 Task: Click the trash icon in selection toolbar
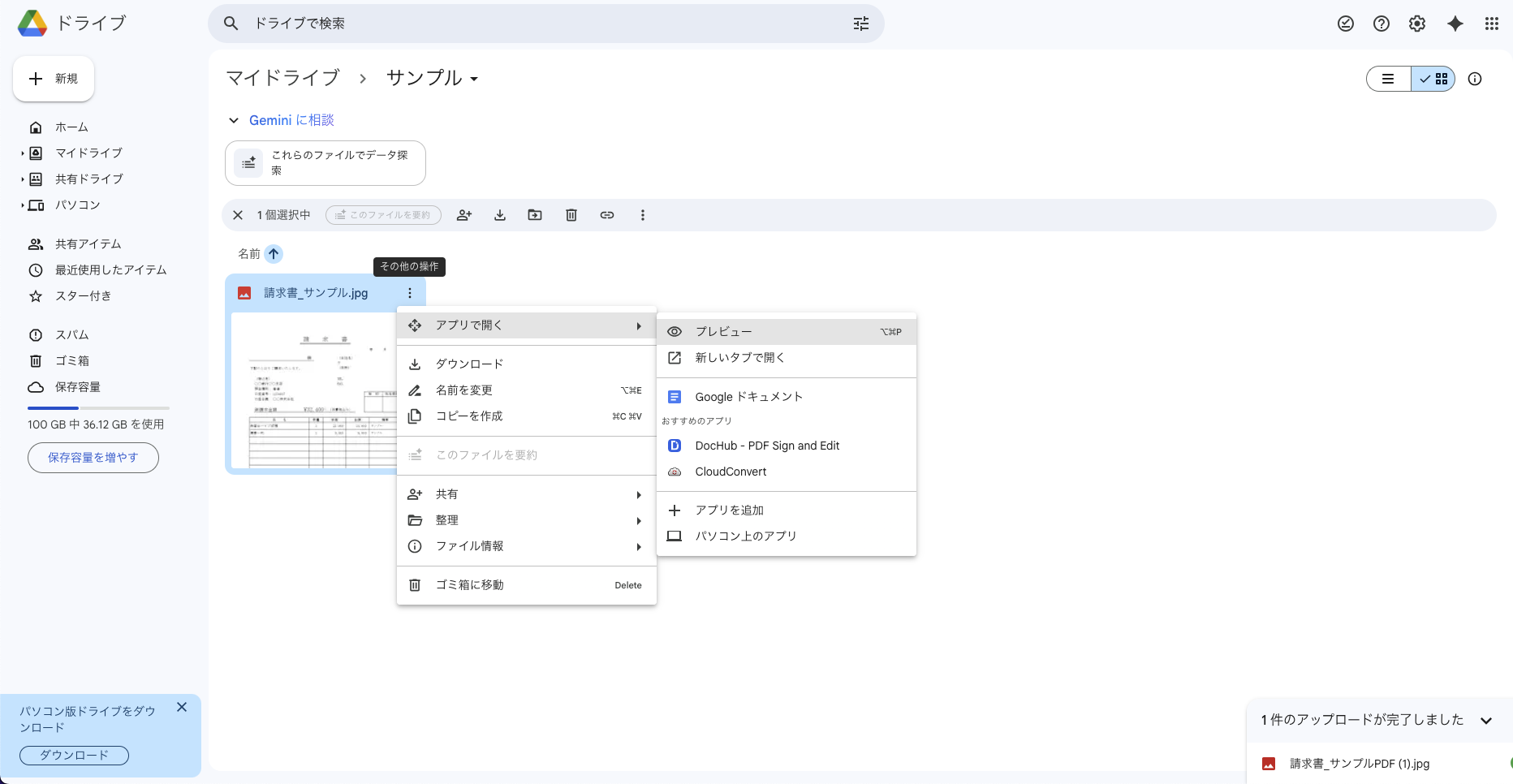571,215
